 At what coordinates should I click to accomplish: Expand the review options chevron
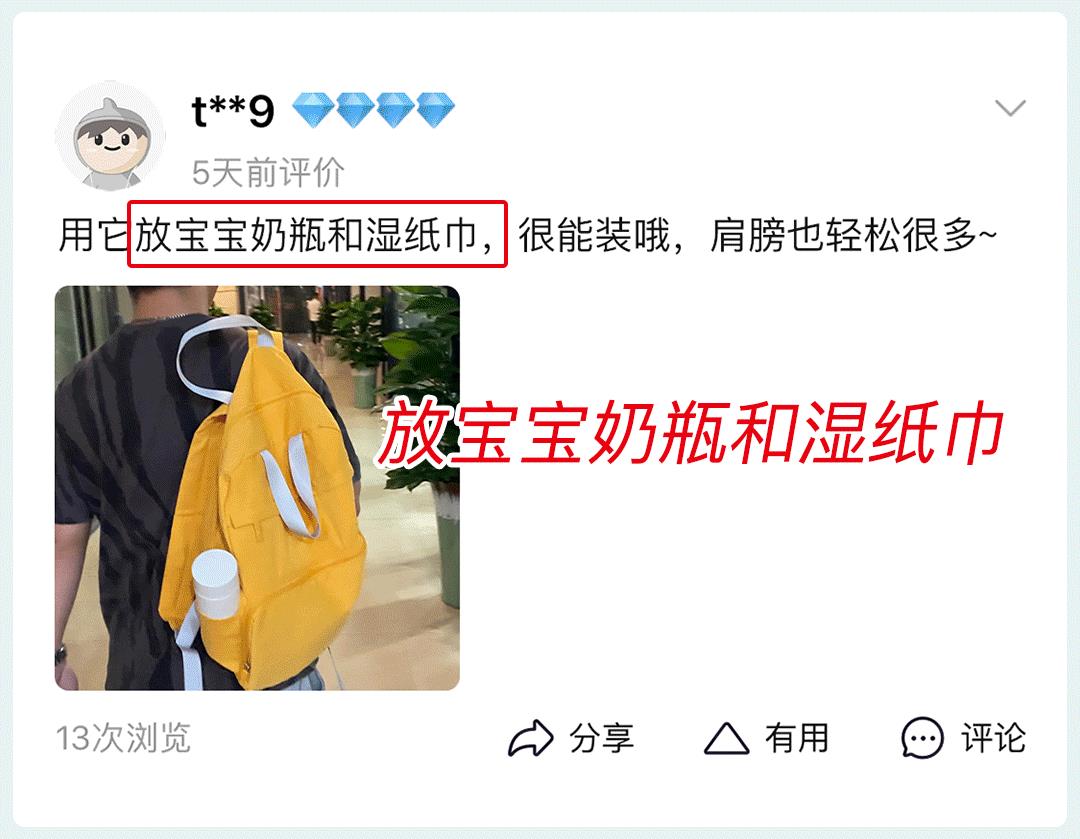[x=1010, y=108]
